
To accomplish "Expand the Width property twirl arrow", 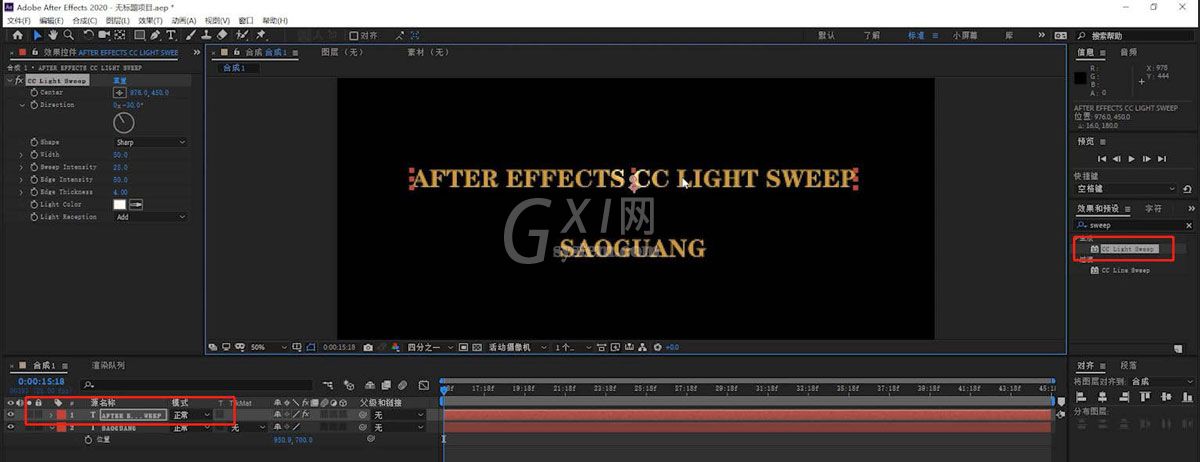I will pyautogui.click(x=21, y=155).
